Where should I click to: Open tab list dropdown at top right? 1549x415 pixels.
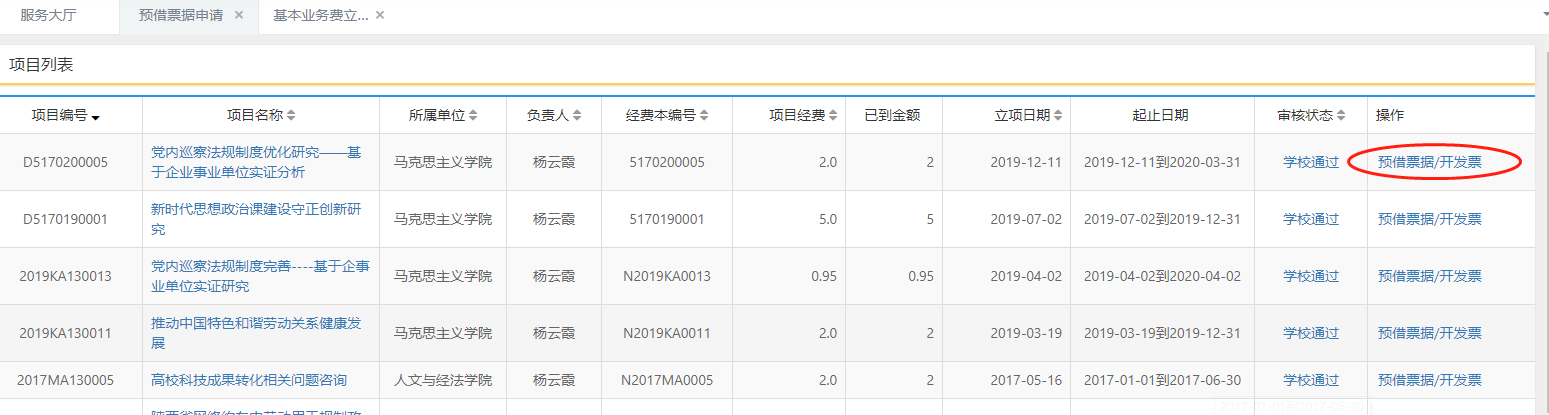click(x=1540, y=16)
